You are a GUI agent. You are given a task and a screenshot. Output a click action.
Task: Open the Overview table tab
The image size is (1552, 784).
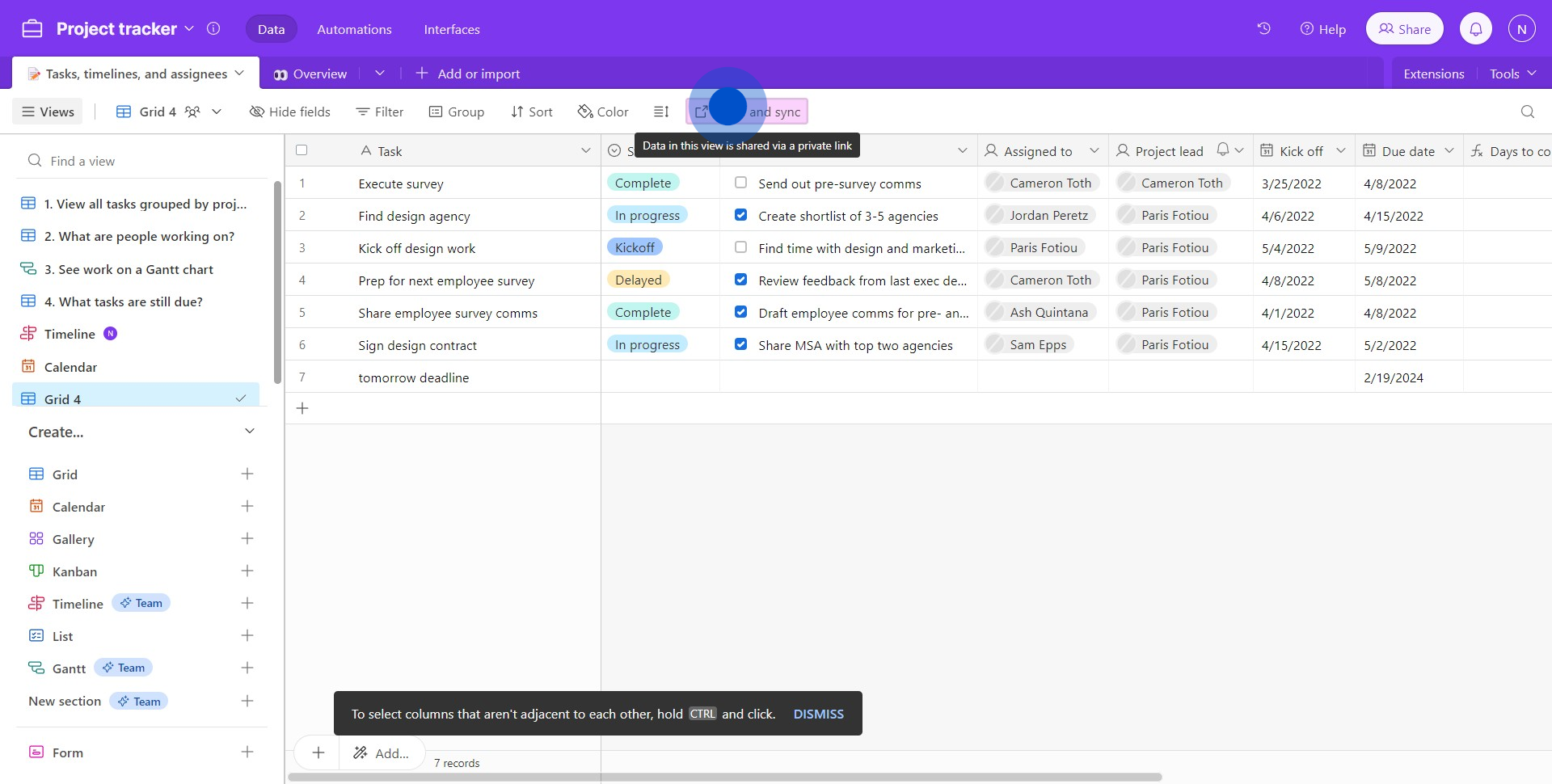(311, 74)
